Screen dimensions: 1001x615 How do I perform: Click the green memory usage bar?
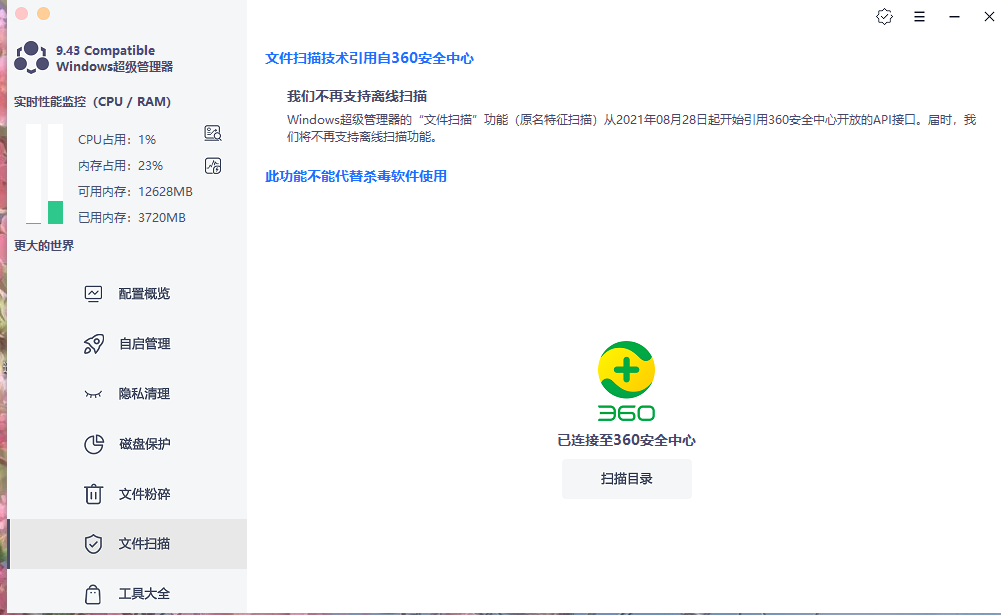[x=56, y=212]
